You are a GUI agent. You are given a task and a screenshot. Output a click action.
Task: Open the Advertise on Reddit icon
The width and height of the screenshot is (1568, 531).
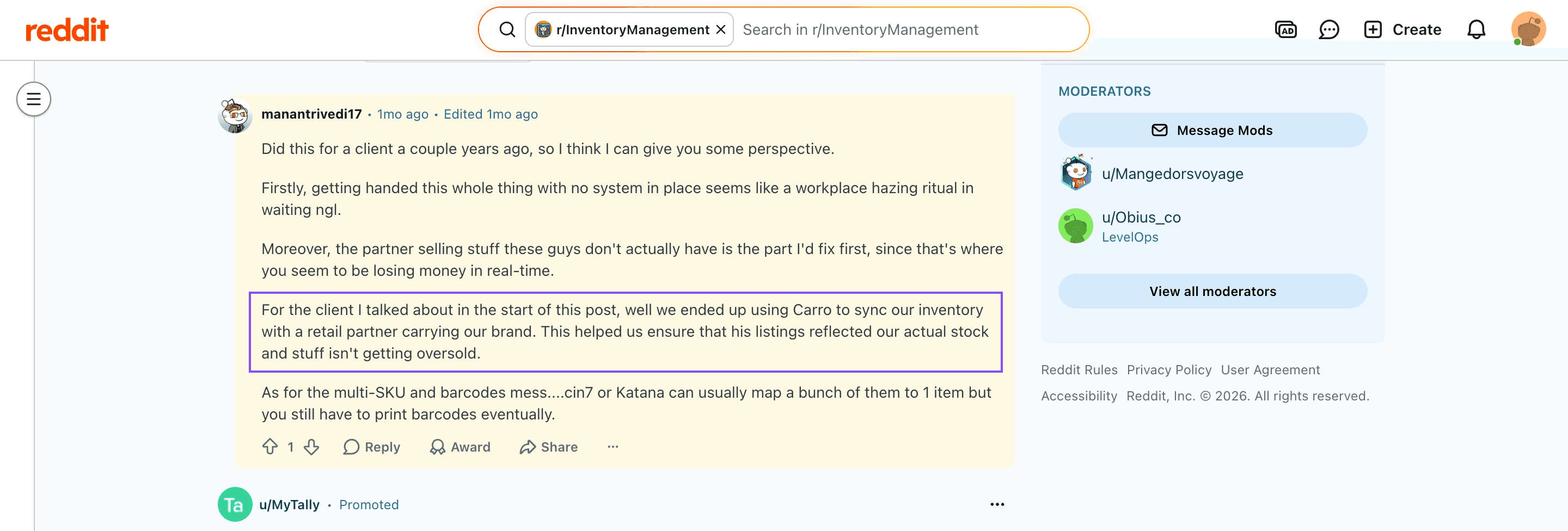(x=1285, y=29)
